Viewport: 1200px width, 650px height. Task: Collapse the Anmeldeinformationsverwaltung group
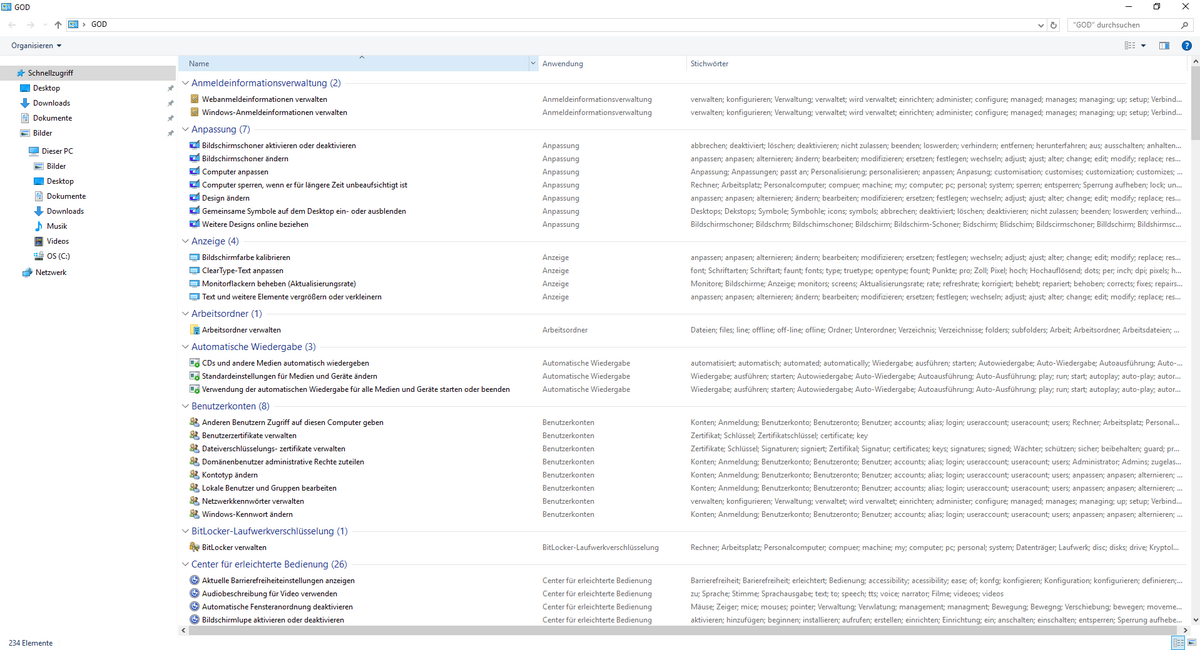(x=185, y=83)
